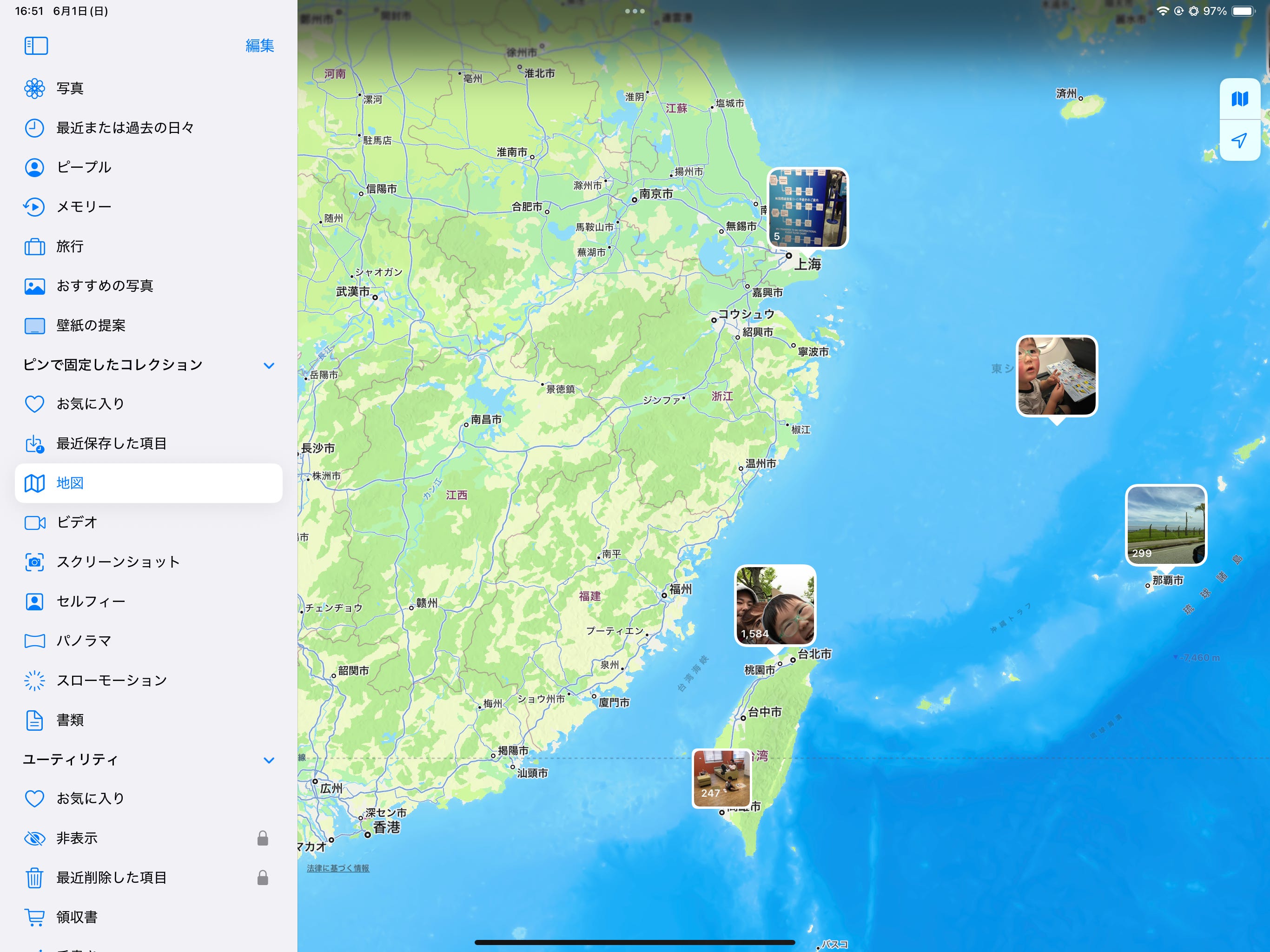1270x952 pixels.
Task: Open the 非表示 hidden album
Action: click(x=77, y=838)
